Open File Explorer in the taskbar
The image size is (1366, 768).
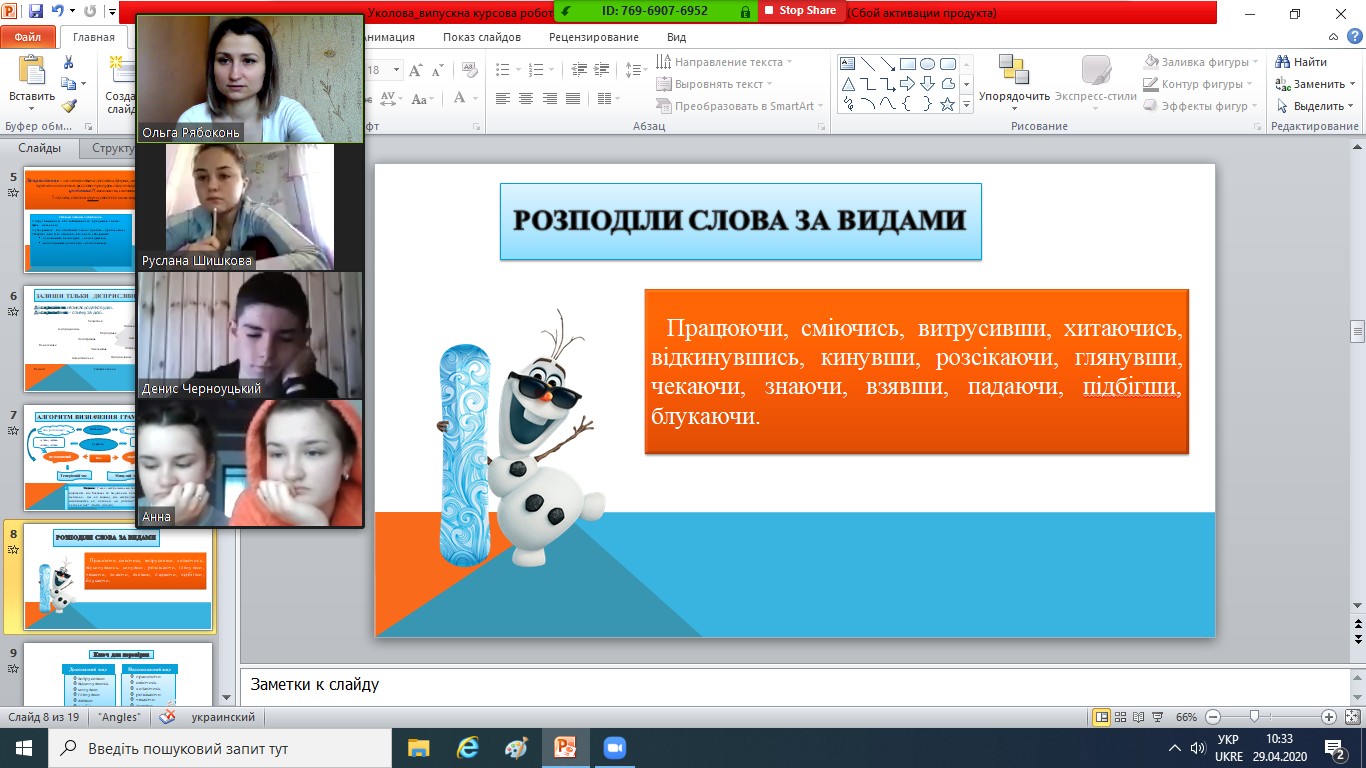(418, 748)
